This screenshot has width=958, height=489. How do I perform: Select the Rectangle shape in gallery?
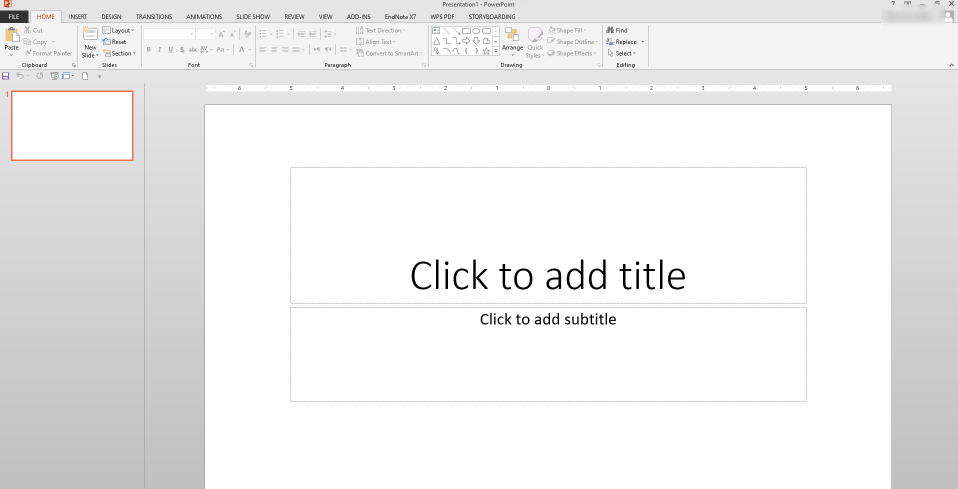(x=466, y=31)
